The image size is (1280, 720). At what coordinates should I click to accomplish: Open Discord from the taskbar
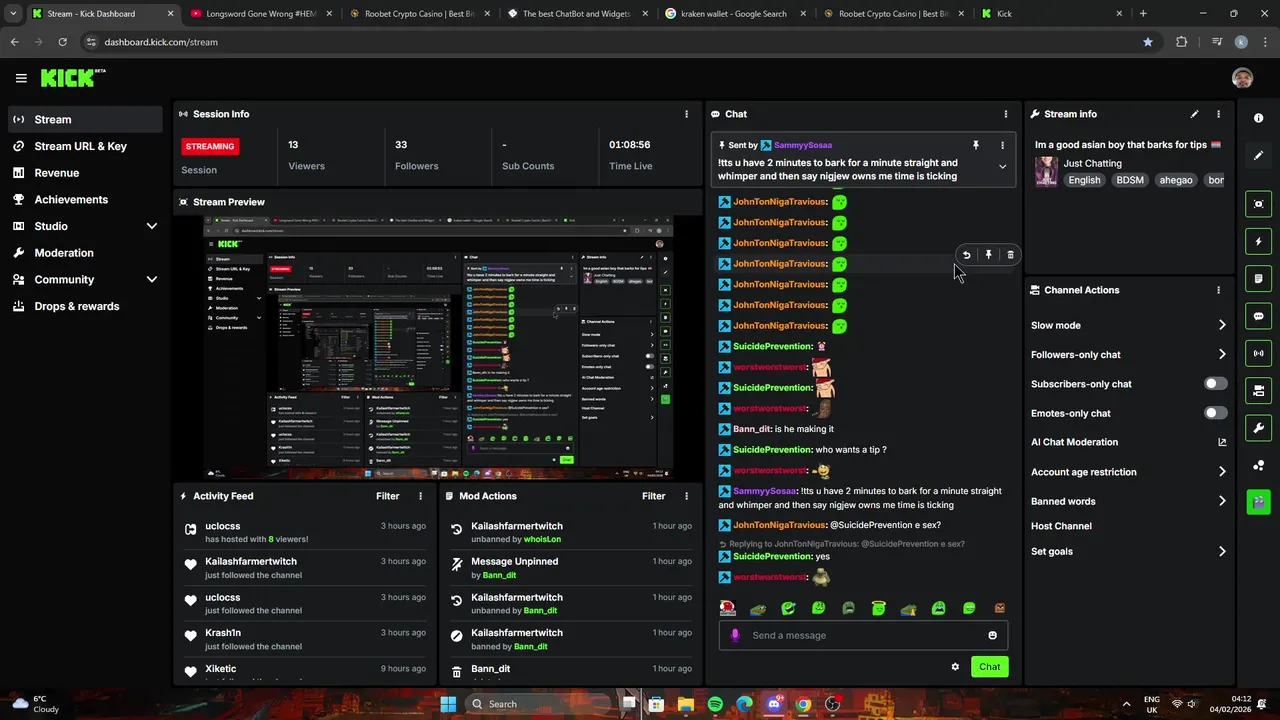[x=774, y=704]
